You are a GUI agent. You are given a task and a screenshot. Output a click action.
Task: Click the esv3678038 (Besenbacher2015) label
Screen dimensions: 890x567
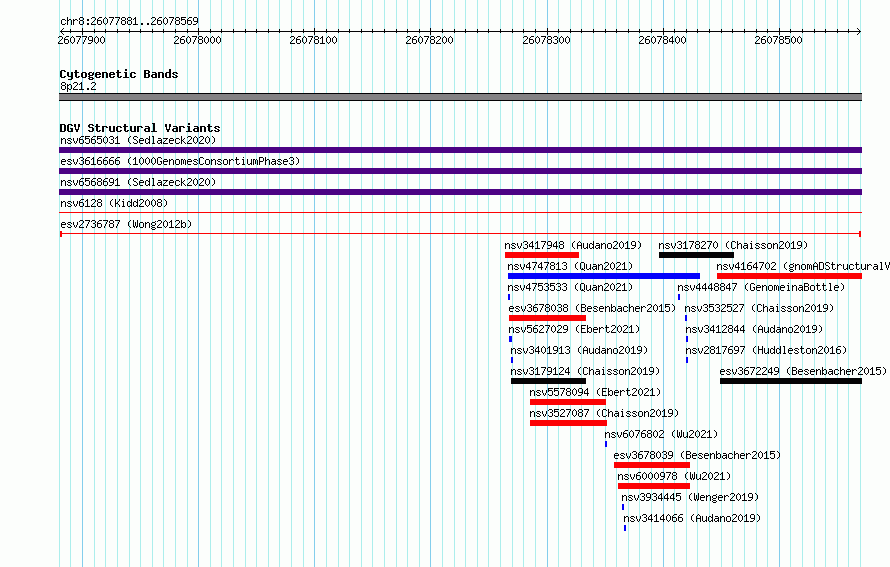click(592, 308)
